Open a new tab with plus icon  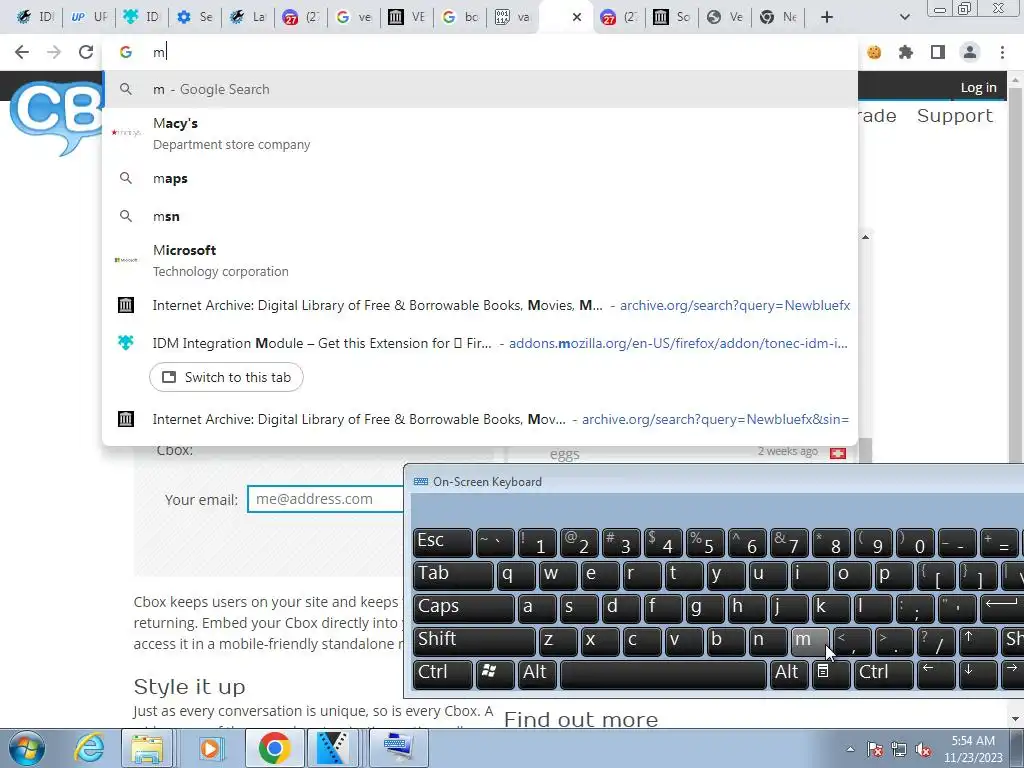[827, 17]
